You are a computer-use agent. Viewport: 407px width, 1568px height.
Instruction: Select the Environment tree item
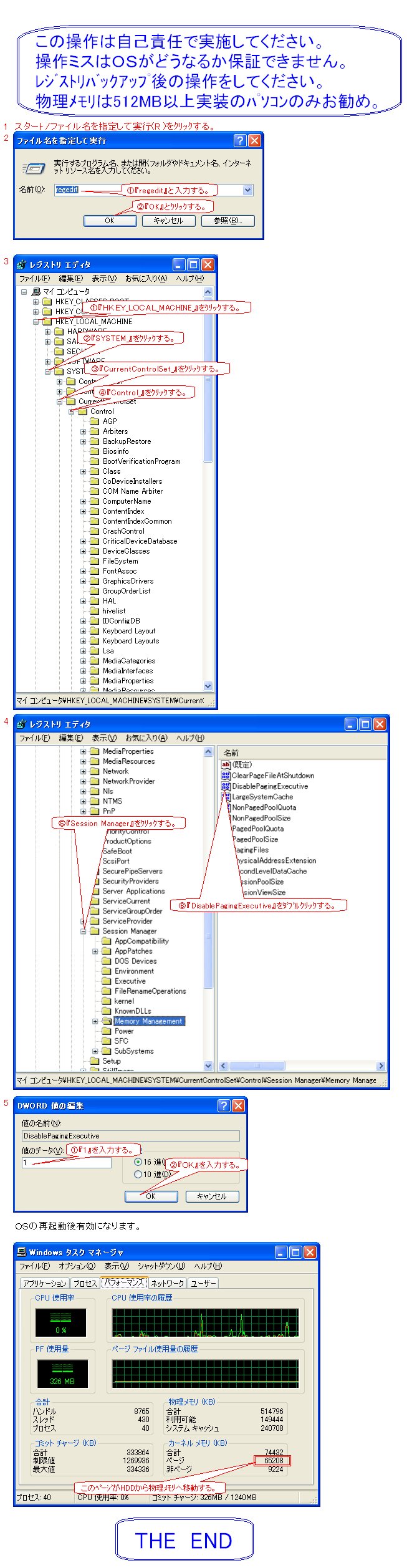point(134,971)
